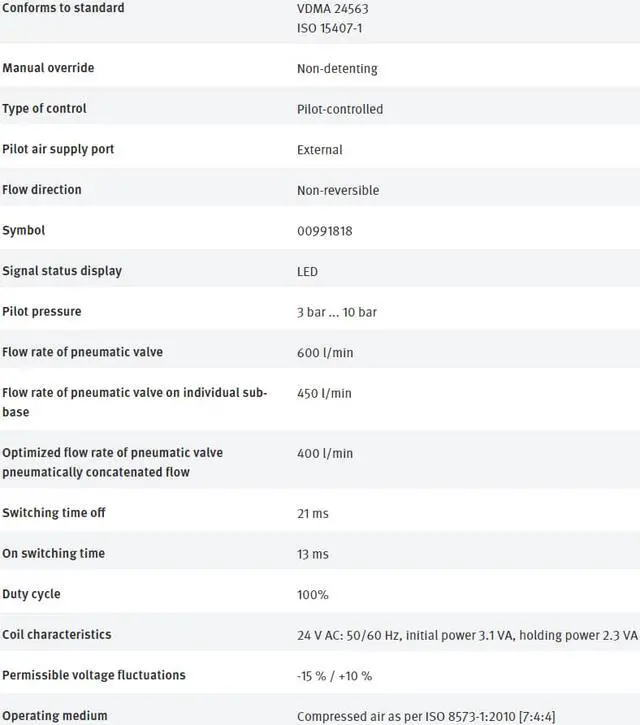Click the '600 l/min' flow rate value
The height and width of the screenshot is (725, 640).
(325, 353)
